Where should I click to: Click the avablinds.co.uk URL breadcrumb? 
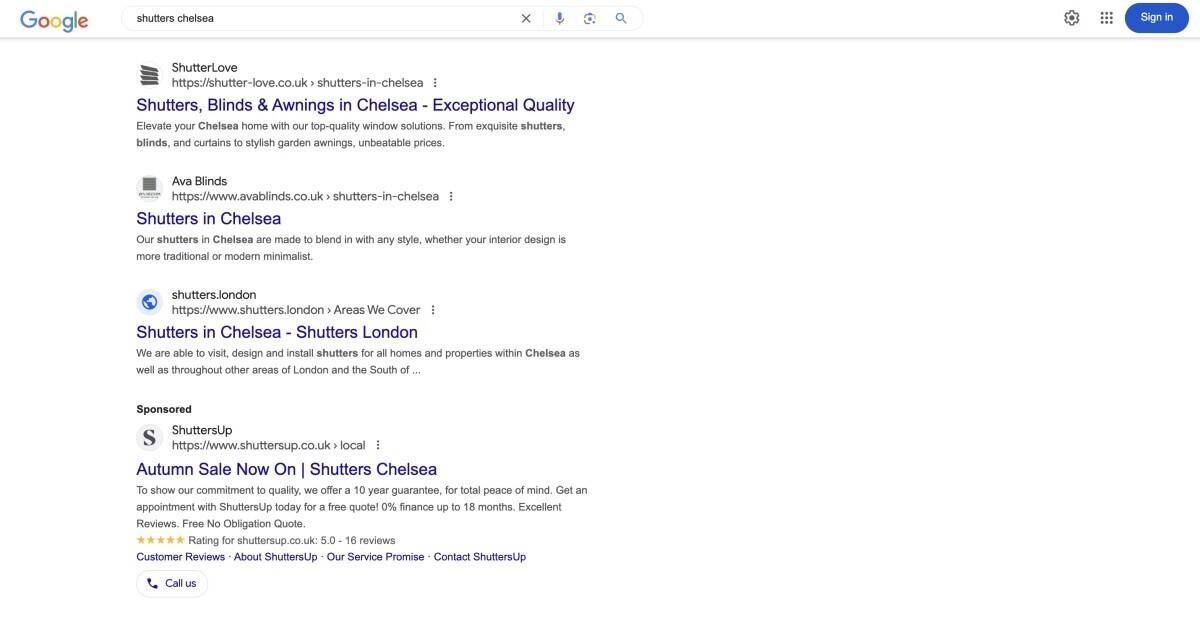305,196
